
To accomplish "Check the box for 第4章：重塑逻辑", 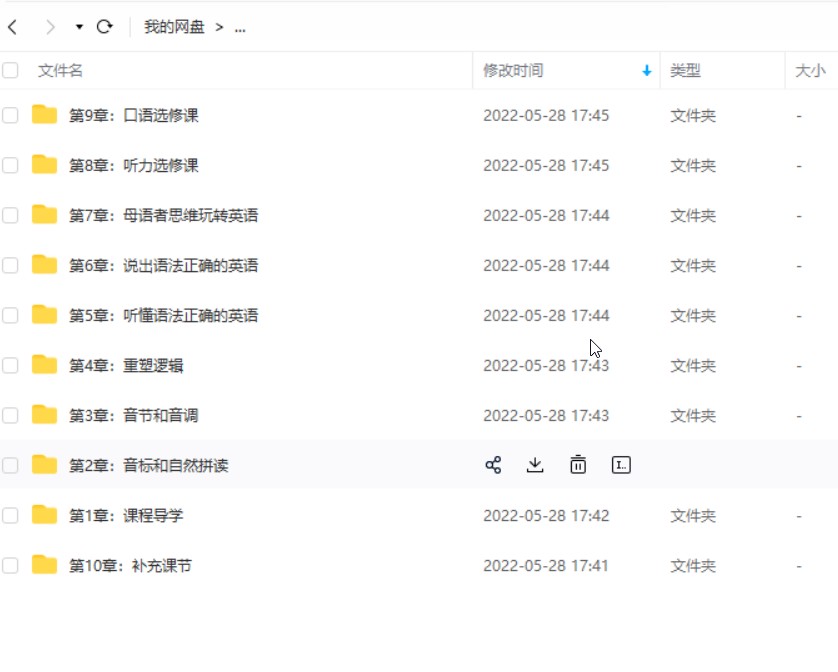I will pyautogui.click(x=10, y=365).
